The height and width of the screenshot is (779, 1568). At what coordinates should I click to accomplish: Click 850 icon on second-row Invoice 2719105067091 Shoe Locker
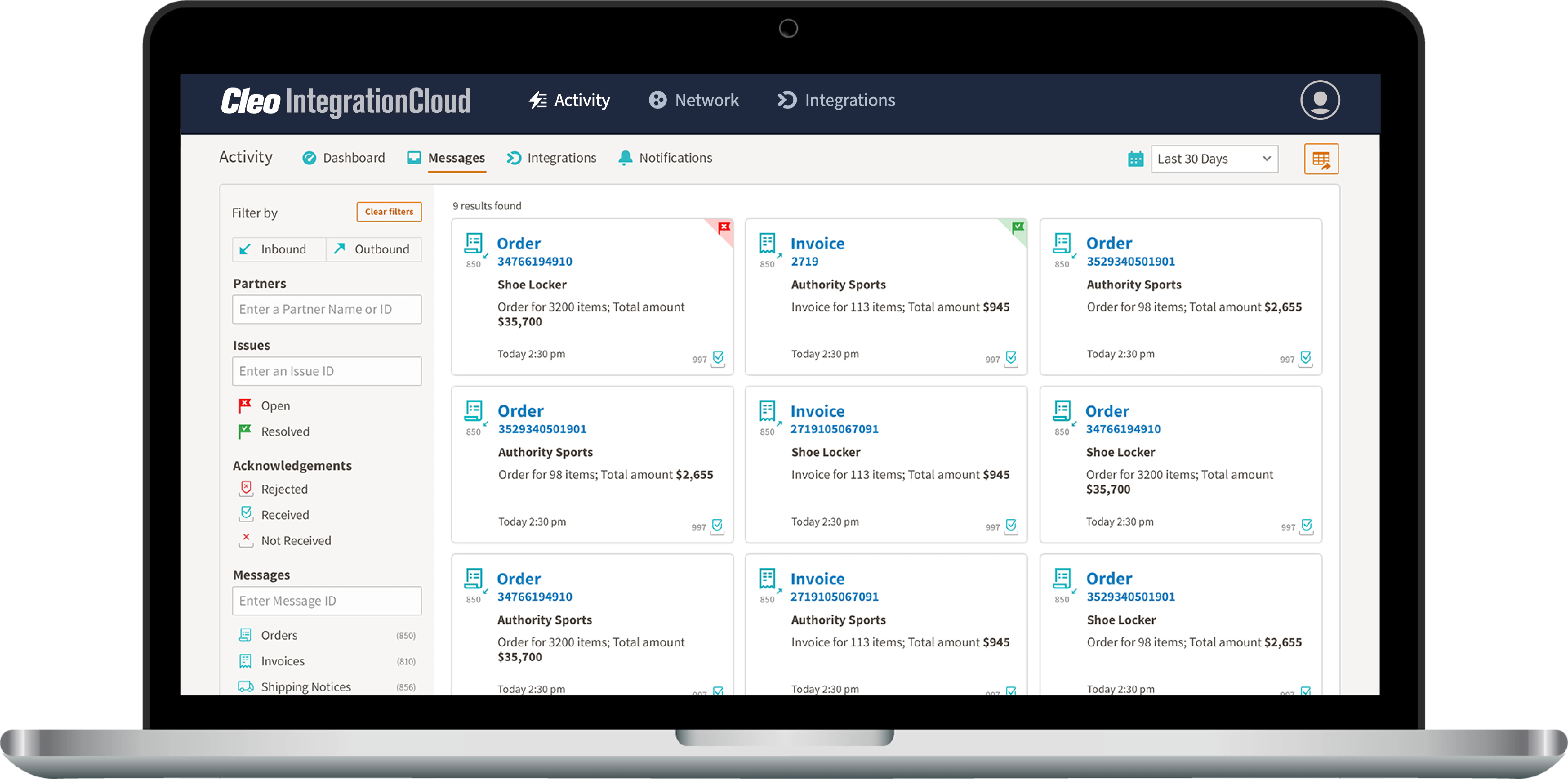768,411
